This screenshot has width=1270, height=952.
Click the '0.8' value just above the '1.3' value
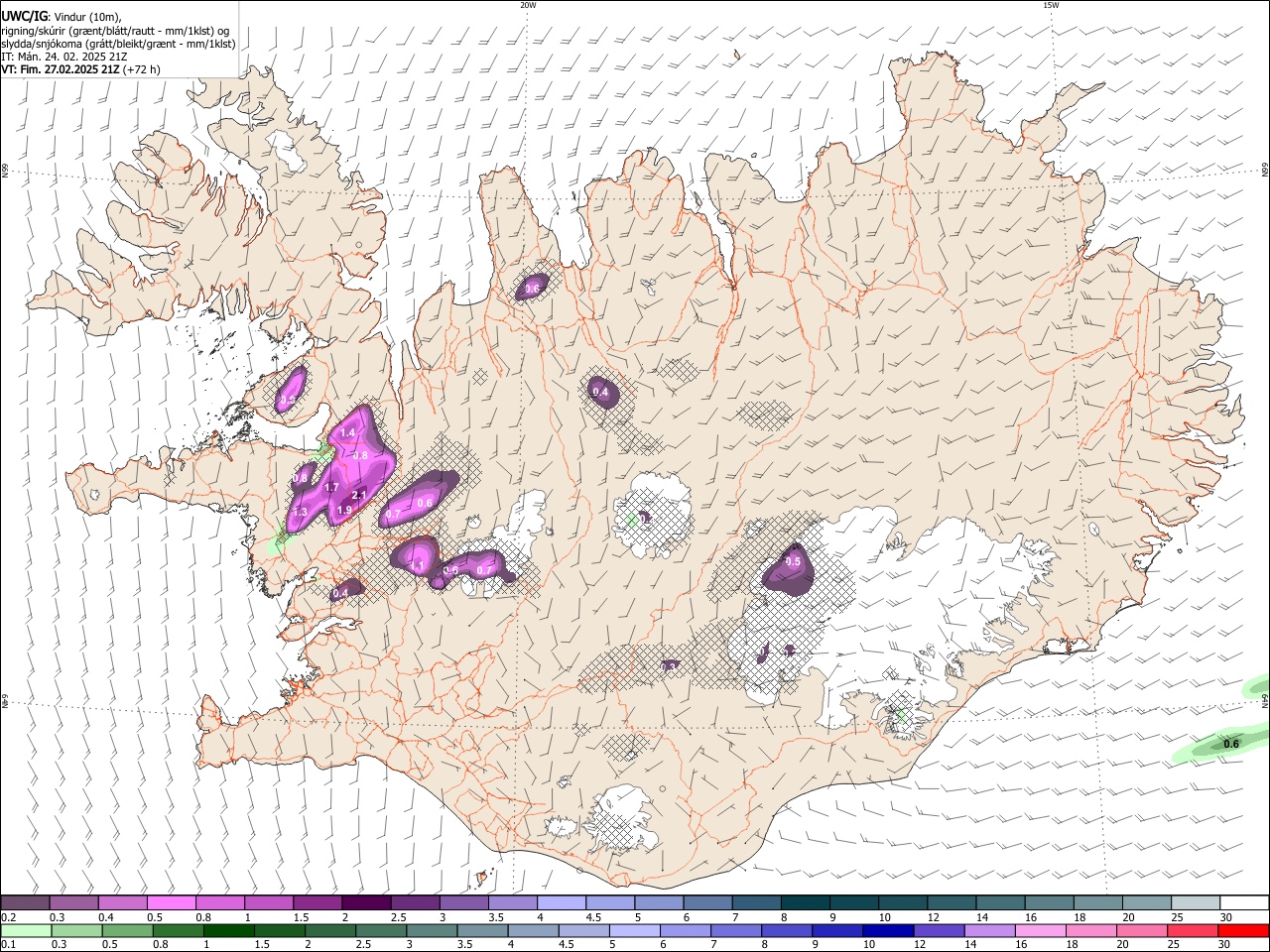tap(301, 479)
